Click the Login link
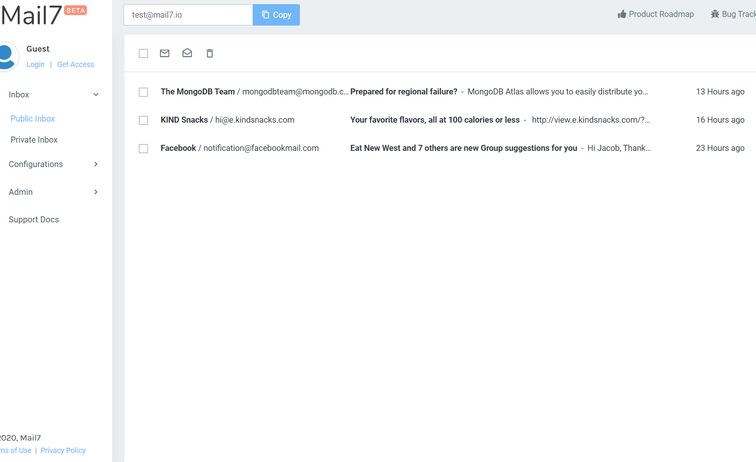Viewport: 756px width, 462px height. pos(35,65)
